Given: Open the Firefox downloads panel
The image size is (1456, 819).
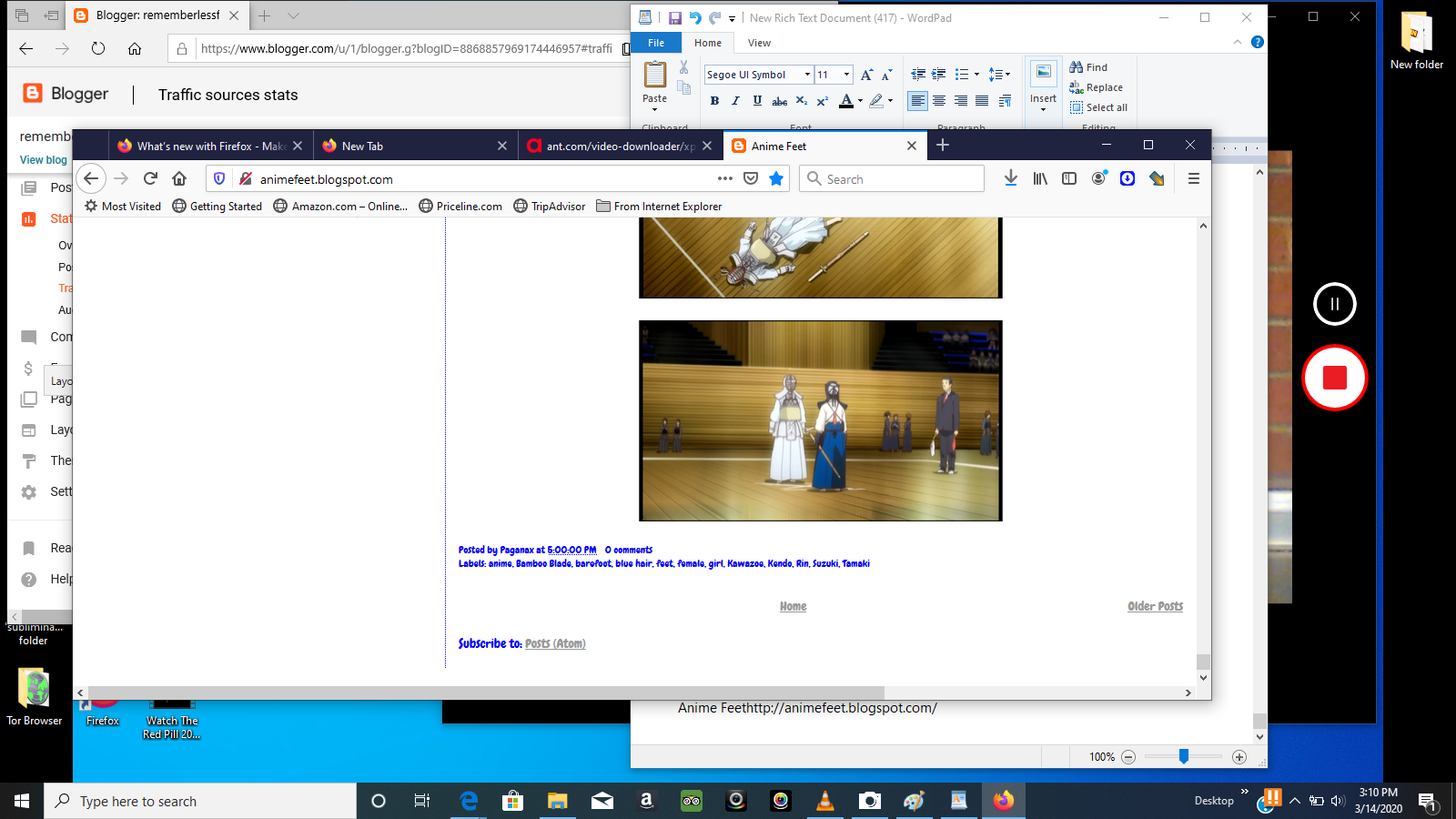Looking at the screenshot, I should (x=1011, y=179).
